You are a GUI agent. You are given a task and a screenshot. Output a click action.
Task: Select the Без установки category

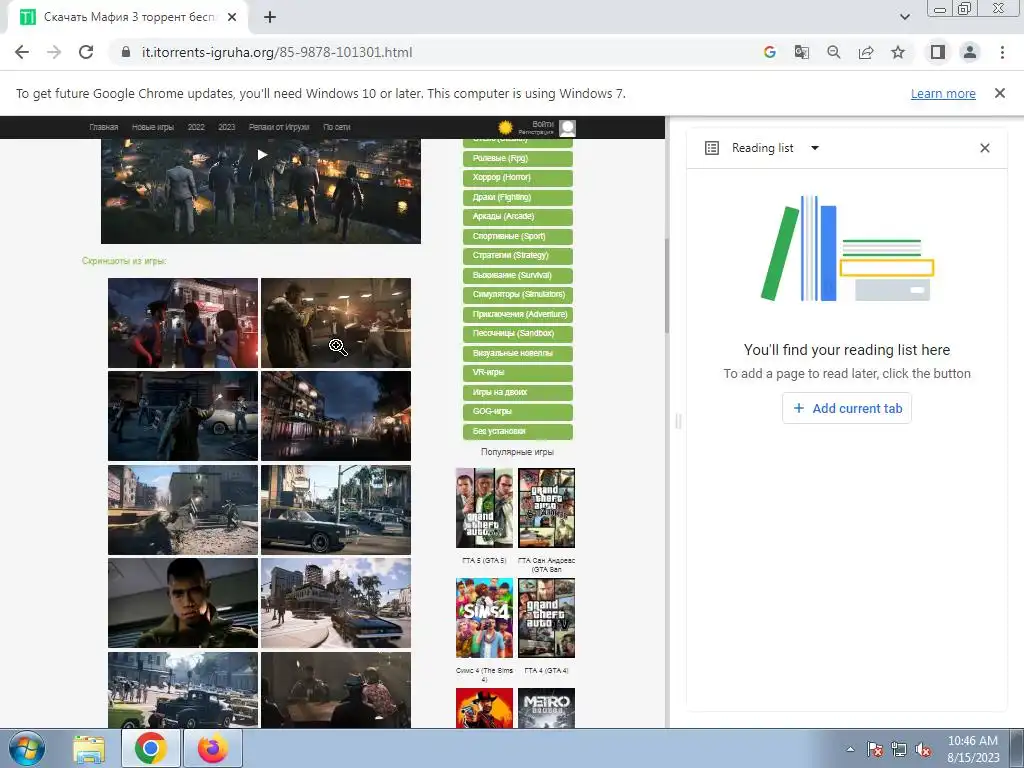coord(518,431)
